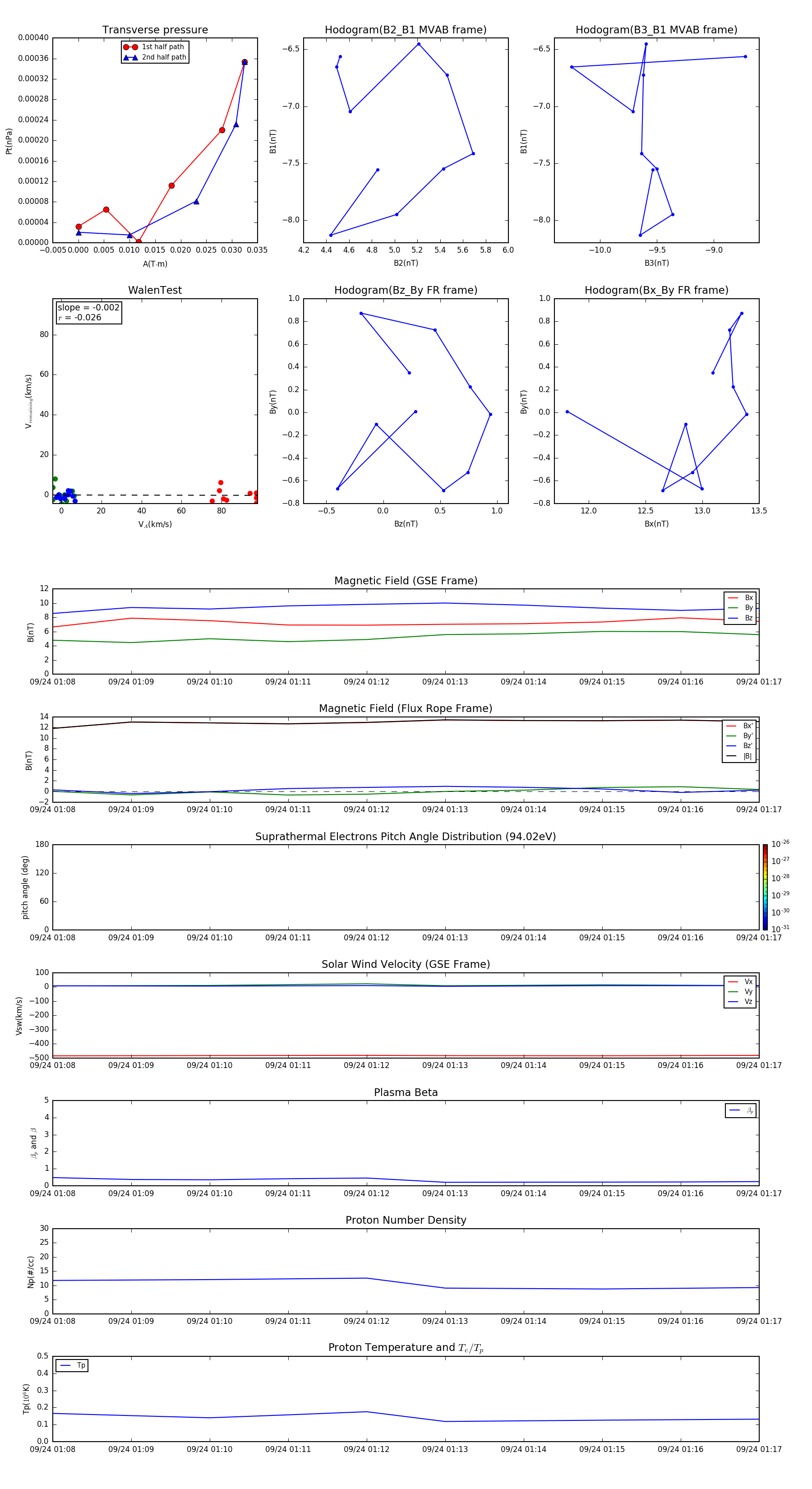Click the βp legend in Plasma Beta plot
The height and width of the screenshot is (1489, 812).
[741, 1110]
